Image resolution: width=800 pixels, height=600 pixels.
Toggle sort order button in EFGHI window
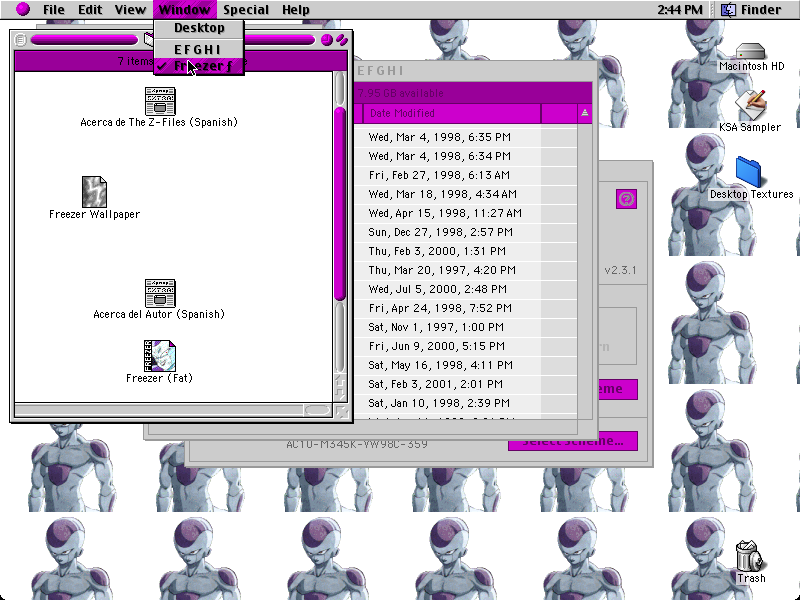click(585, 113)
